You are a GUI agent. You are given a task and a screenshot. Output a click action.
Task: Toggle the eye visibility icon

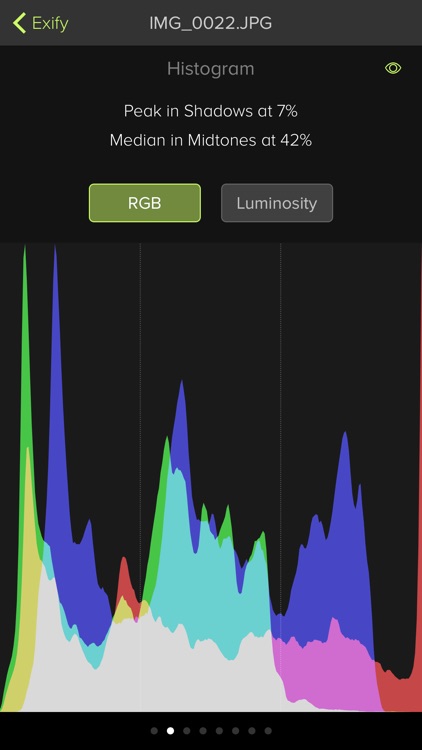(393, 68)
